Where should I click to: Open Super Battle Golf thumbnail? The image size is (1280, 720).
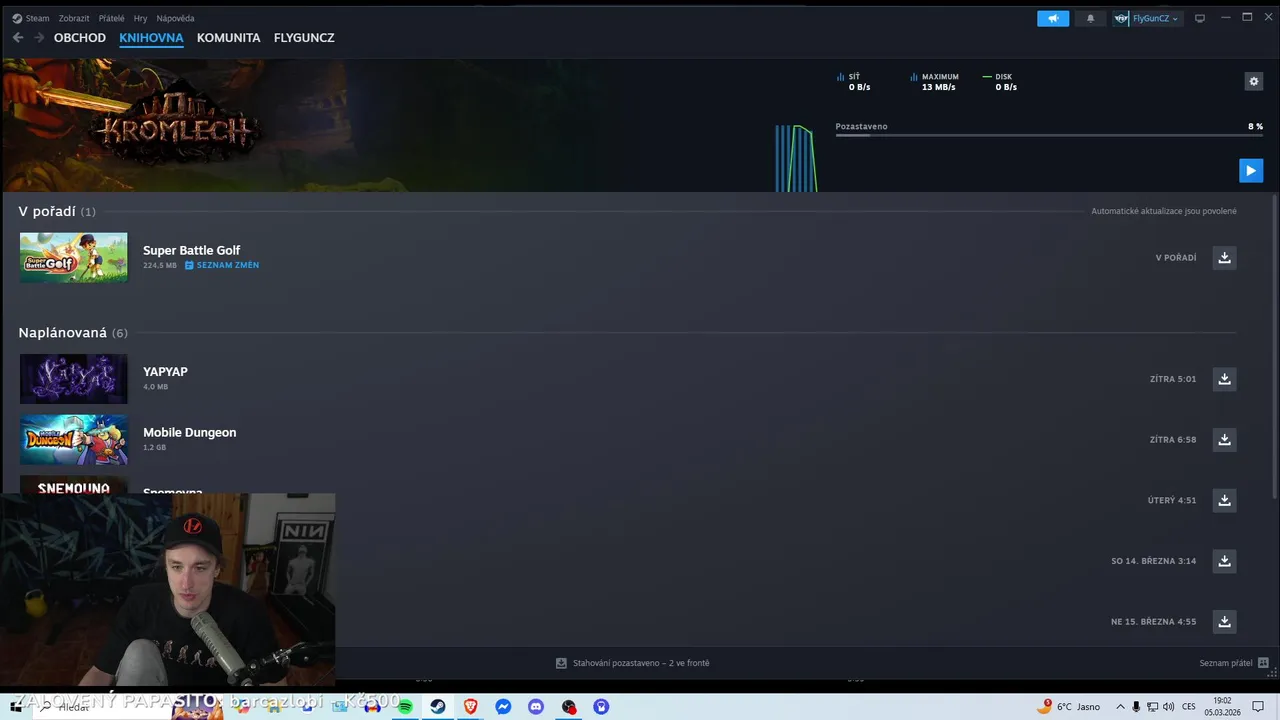coord(74,257)
